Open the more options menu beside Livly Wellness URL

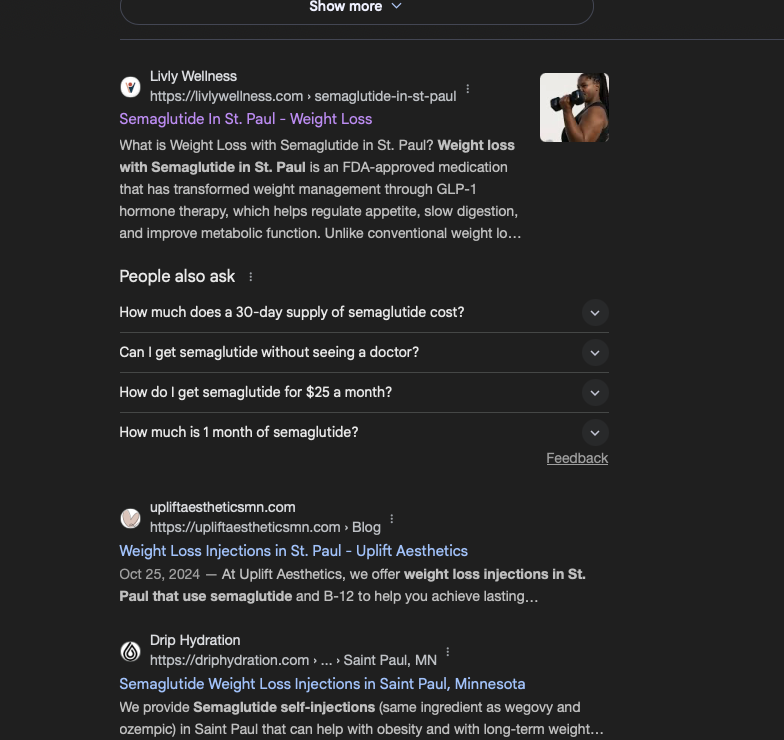(x=468, y=89)
